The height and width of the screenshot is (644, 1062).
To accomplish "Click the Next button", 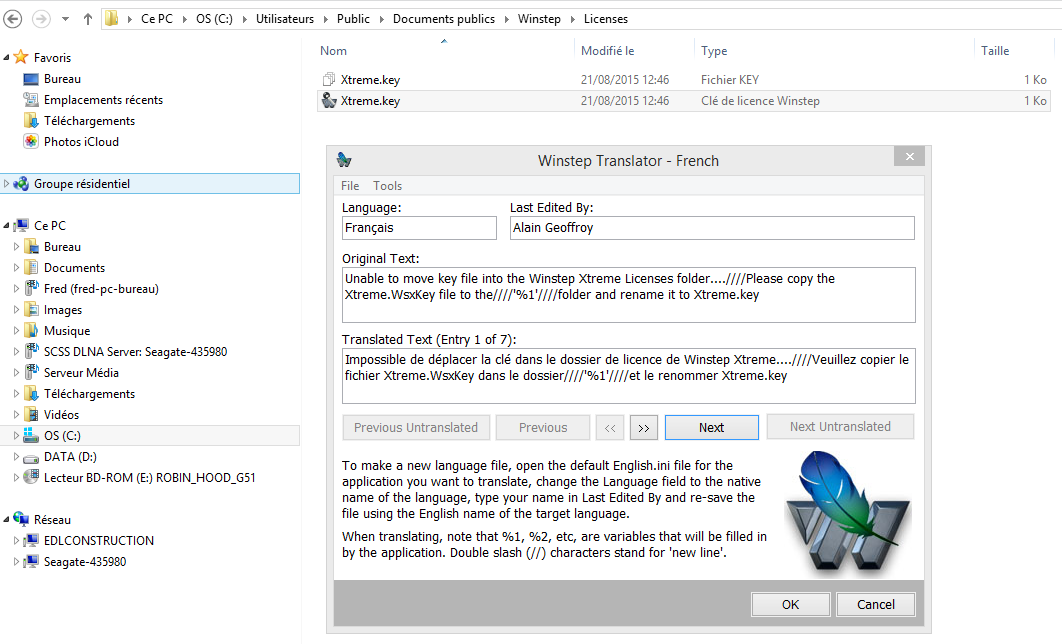I will (711, 427).
